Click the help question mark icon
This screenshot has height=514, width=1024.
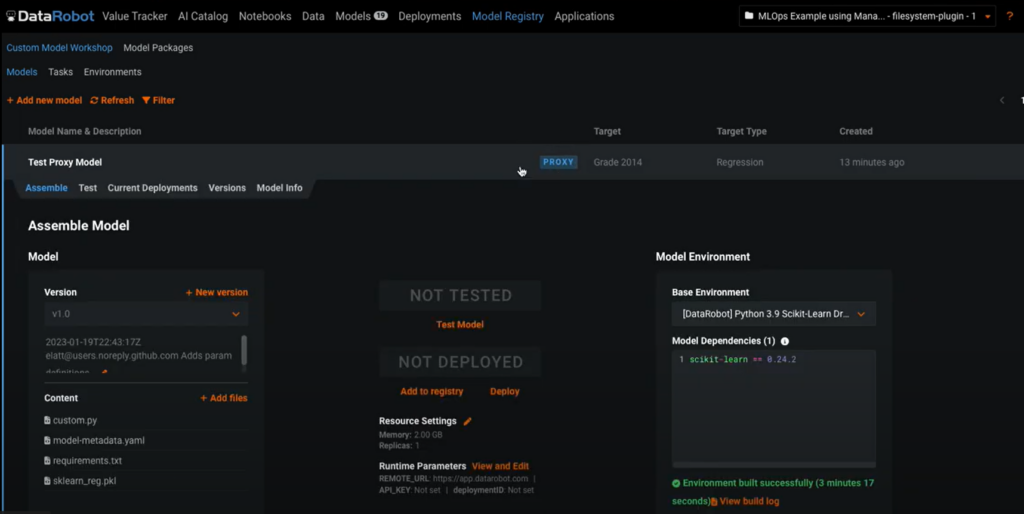tap(1010, 16)
